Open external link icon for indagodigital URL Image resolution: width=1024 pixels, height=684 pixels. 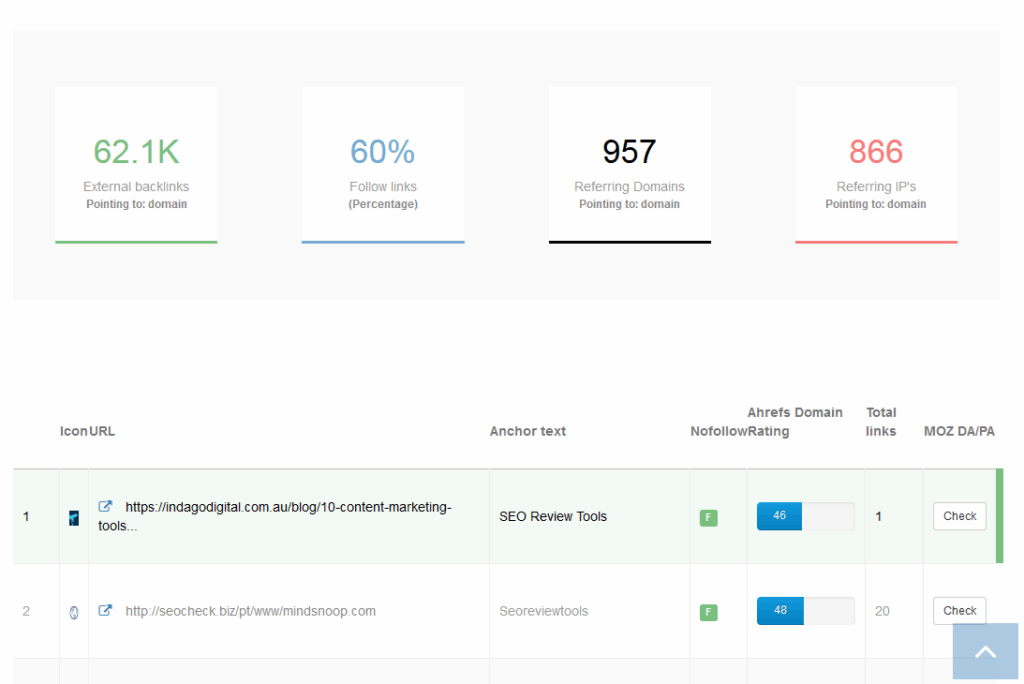[105, 506]
